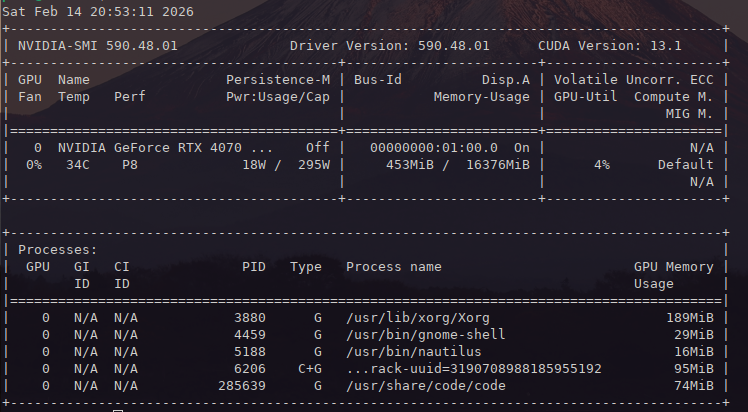
Task: Click the 'GPU Memory' column header
Action: (674, 267)
